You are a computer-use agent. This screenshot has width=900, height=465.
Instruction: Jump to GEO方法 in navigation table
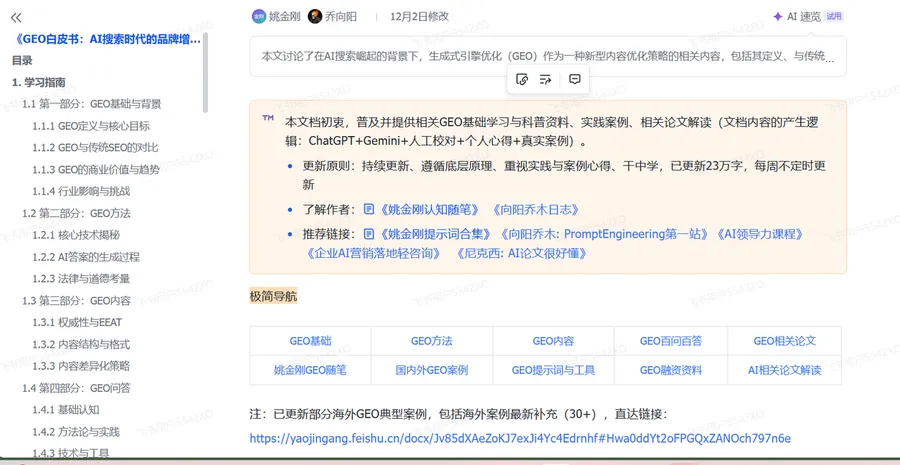click(432, 341)
